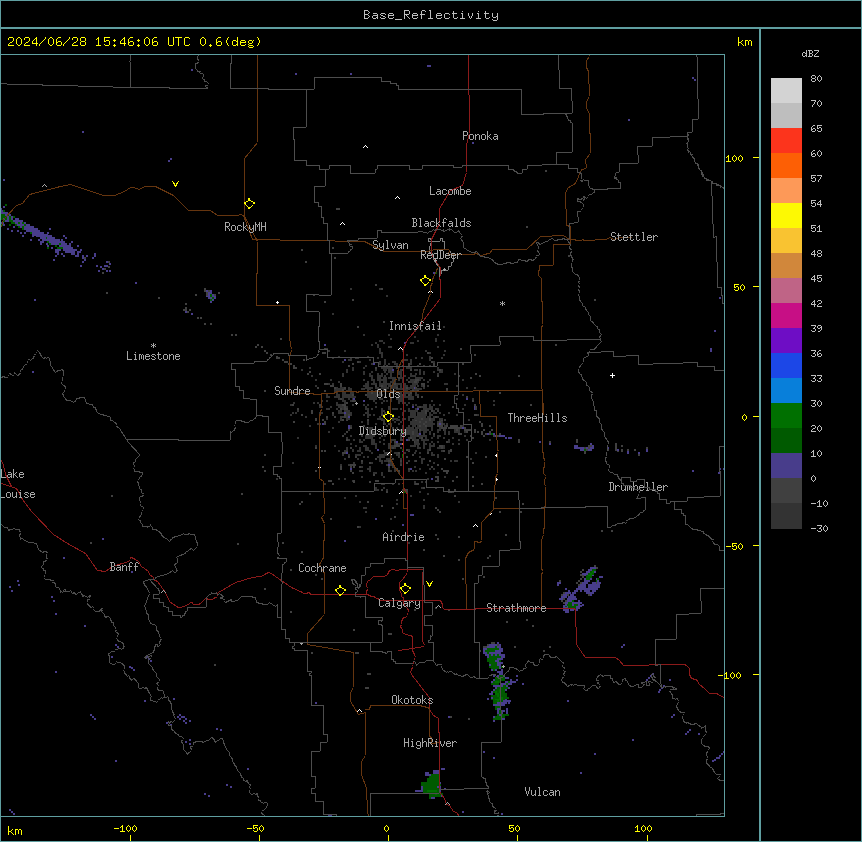The height and width of the screenshot is (842, 862).
Task: Click the Calgary city label
Action: point(399,603)
